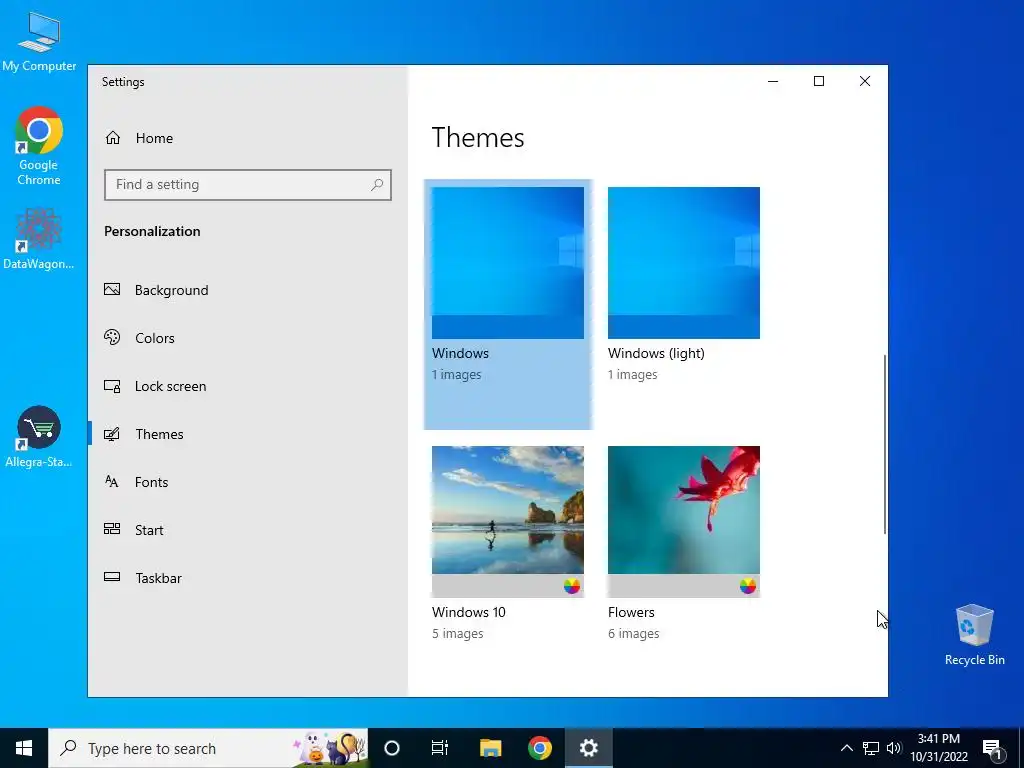This screenshot has width=1024, height=768.
Task: Maximize the Settings window
Action: [819, 81]
